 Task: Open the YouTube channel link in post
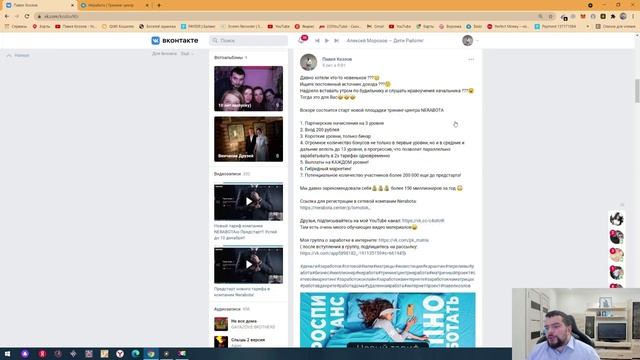tap(423, 221)
